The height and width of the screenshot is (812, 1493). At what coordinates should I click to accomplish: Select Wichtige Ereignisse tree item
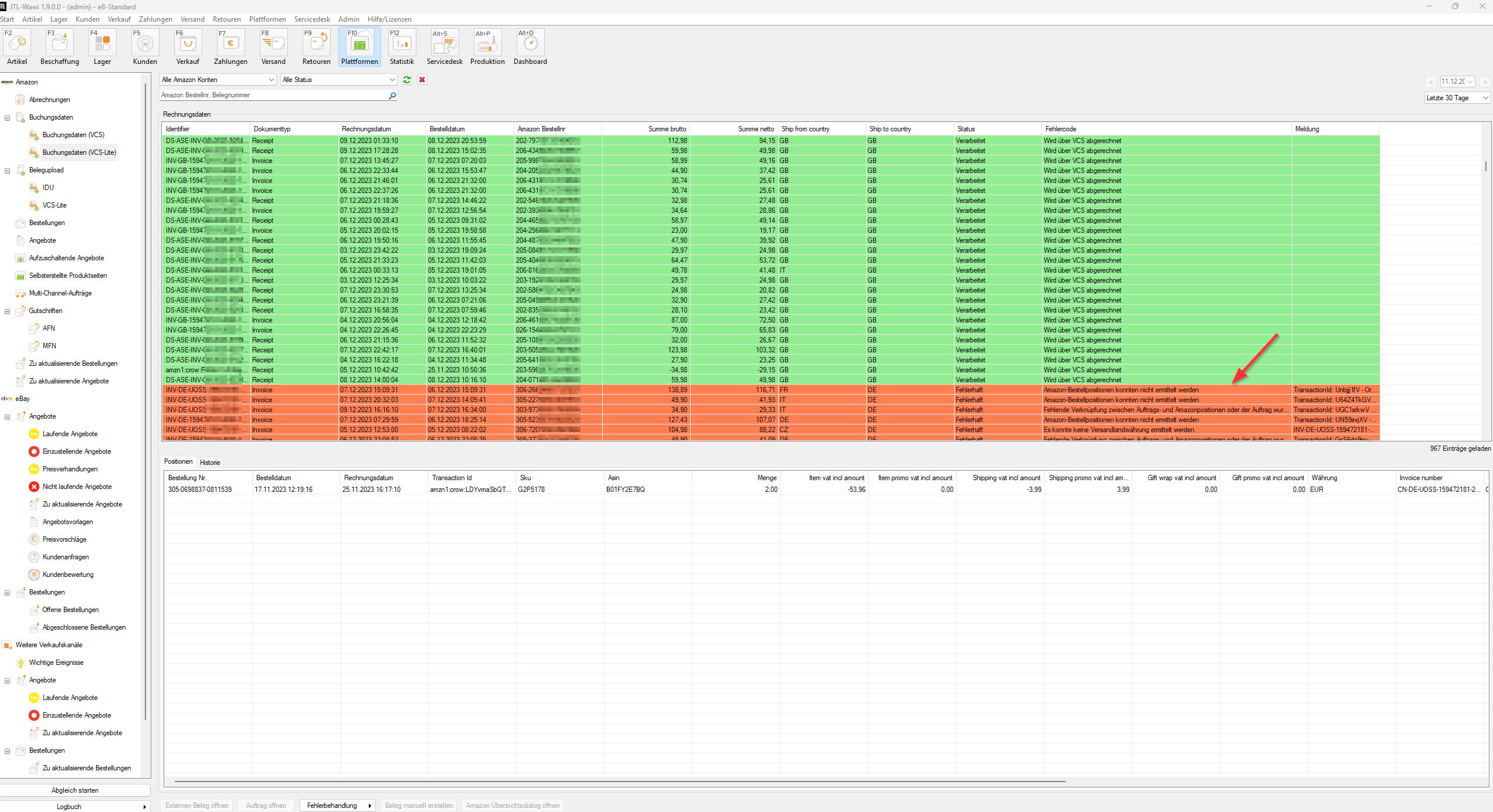pyautogui.click(x=56, y=662)
